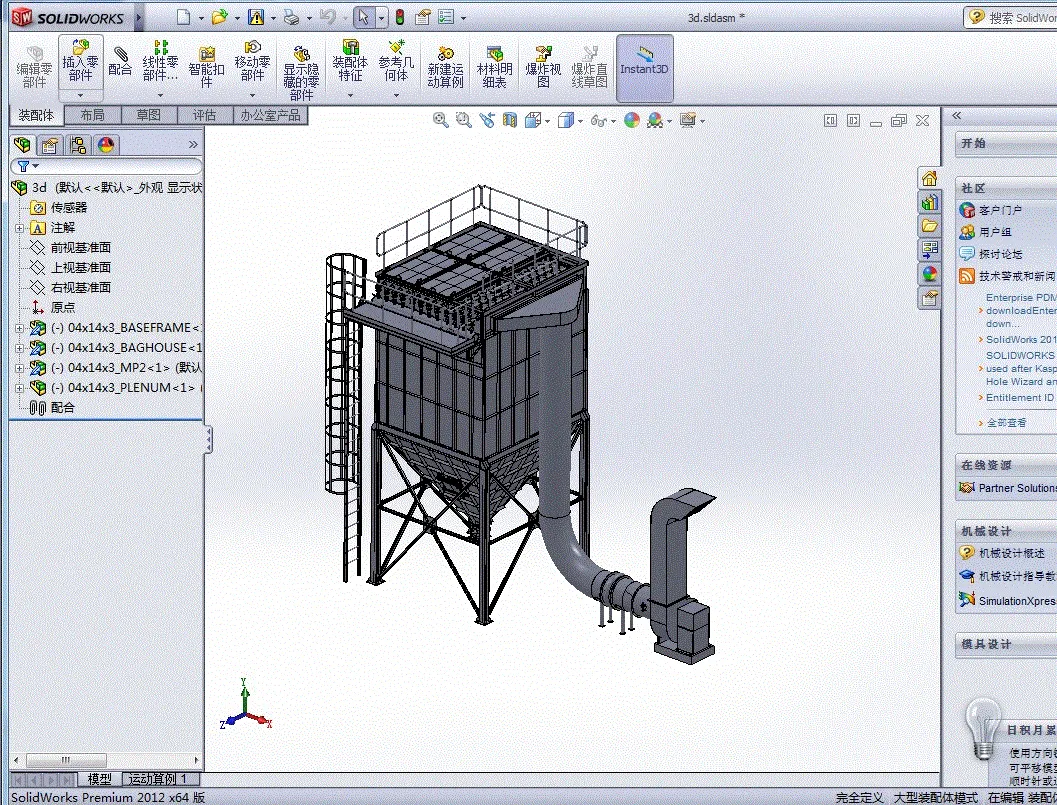Expand the 04x14x3_BAGHOUSE component

(x=20, y=349)
